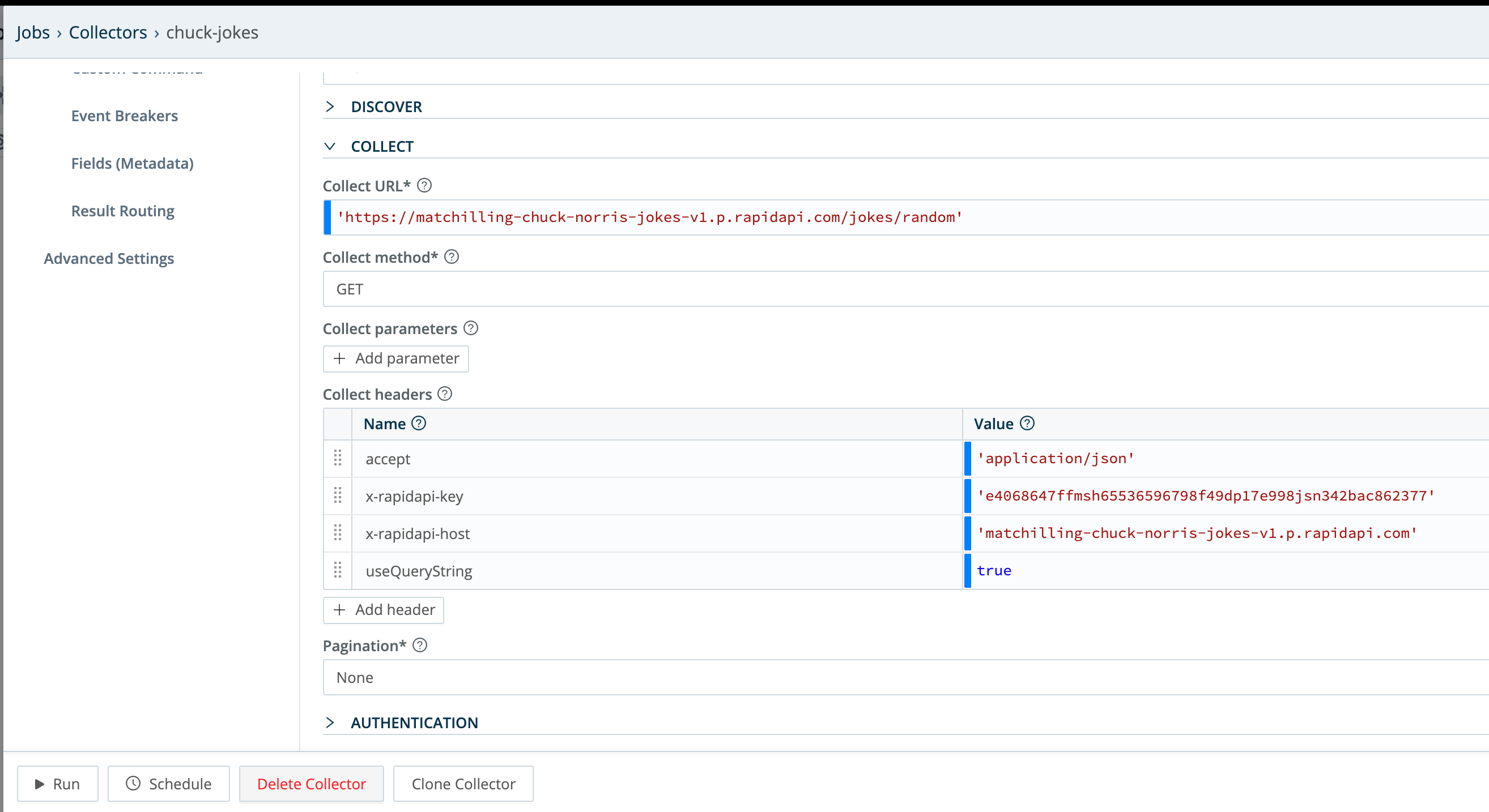Open help tooltip for Collect headers

point(444,394)
